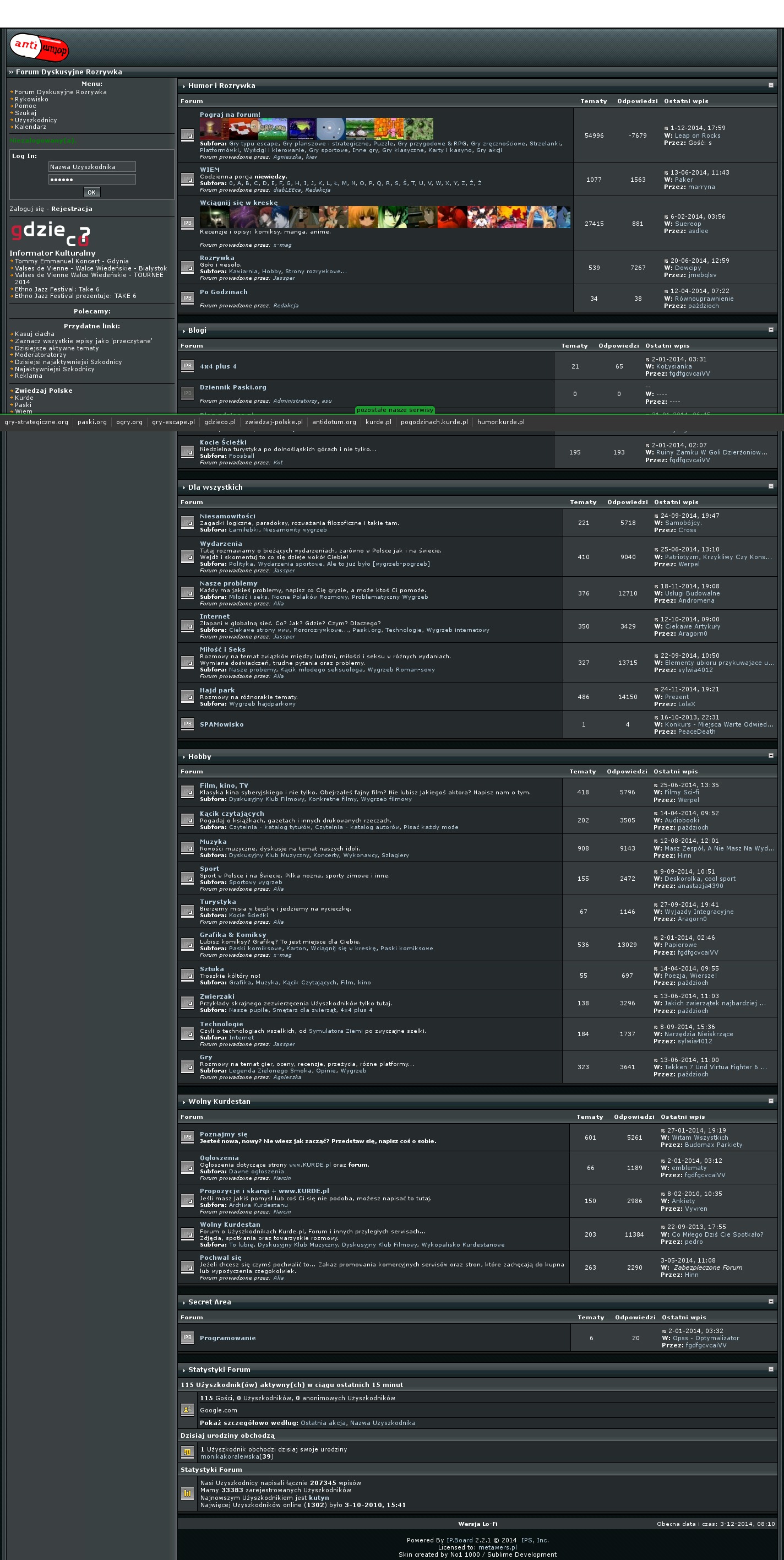The height and width of the screenshot is (1560, 784).
Task: Click the IPB icon beside Programowanie
Action: click(188, 1337)
